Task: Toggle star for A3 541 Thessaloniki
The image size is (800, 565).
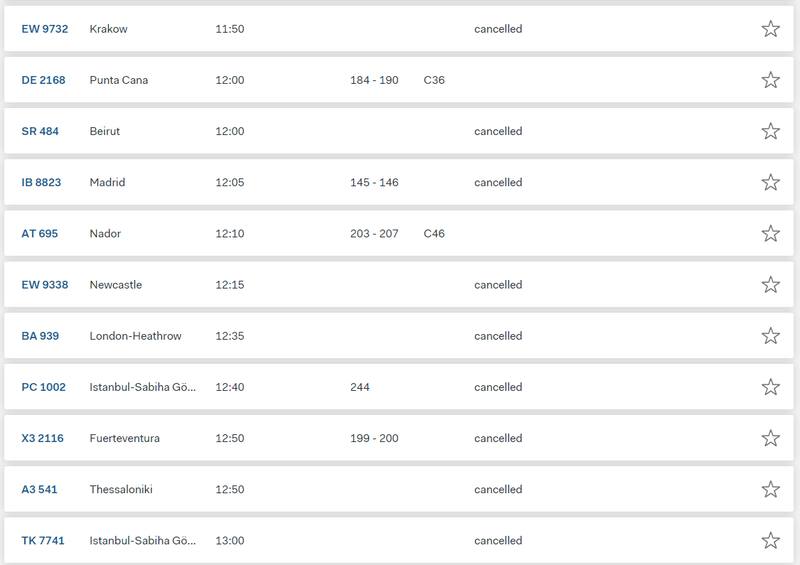Action: (770, 489)
